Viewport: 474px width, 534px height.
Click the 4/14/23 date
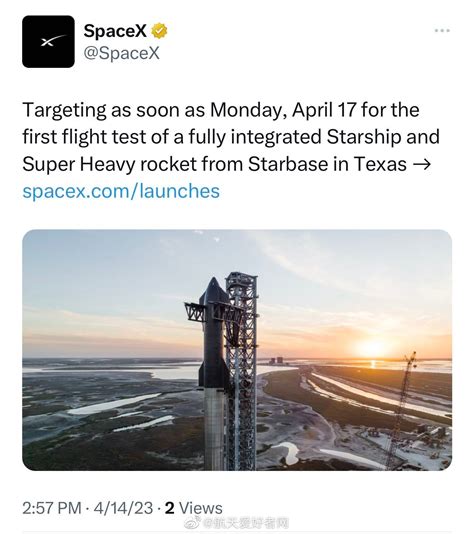123,508
